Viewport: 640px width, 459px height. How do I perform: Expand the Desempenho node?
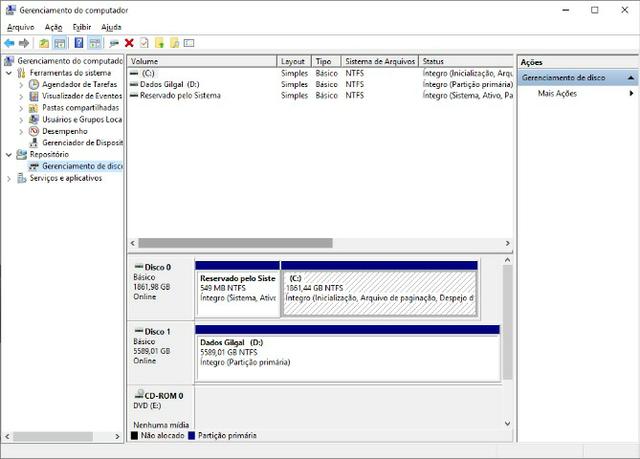click(x=21, y=132)
